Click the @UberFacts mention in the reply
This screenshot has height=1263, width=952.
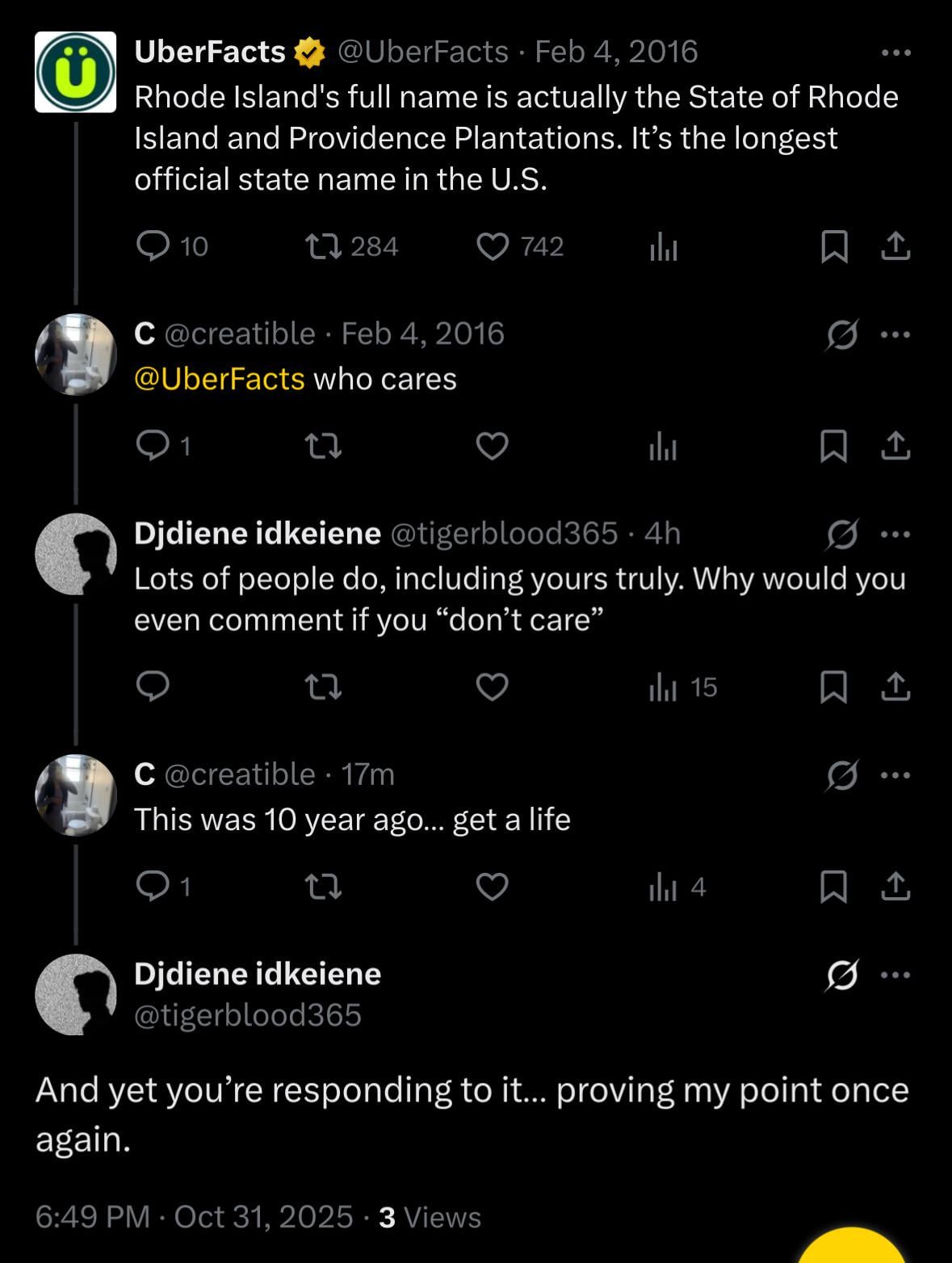click(219, 380)
